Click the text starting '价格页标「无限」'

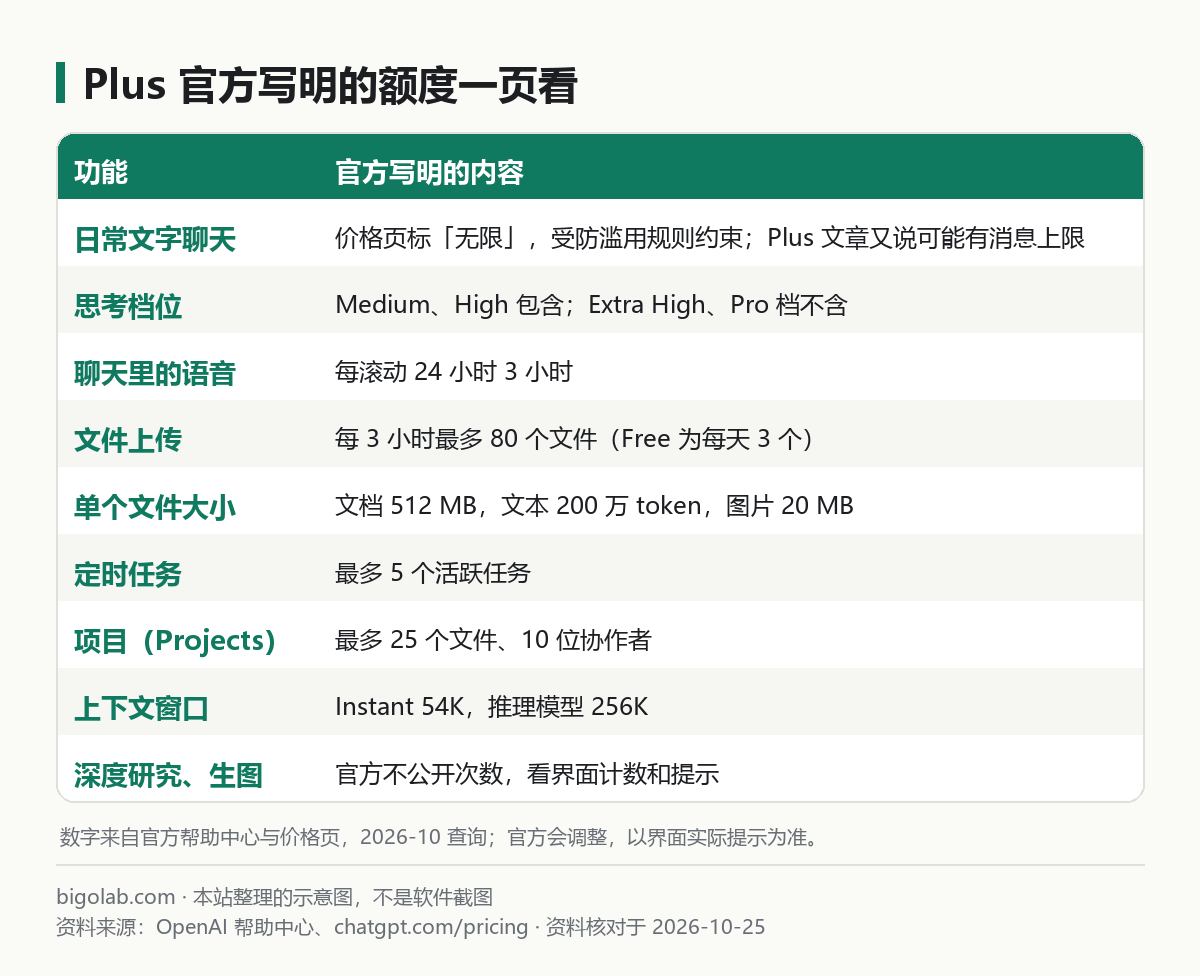coord(710,238)
